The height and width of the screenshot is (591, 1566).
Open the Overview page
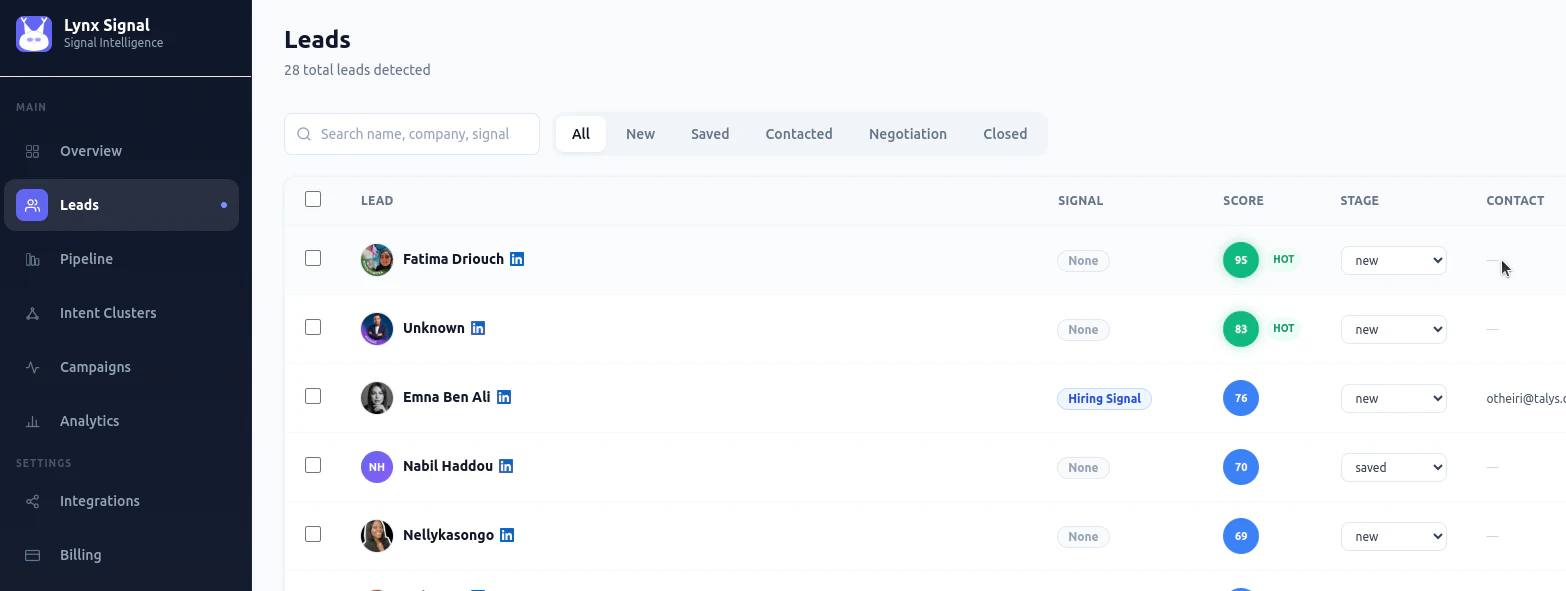121,151
